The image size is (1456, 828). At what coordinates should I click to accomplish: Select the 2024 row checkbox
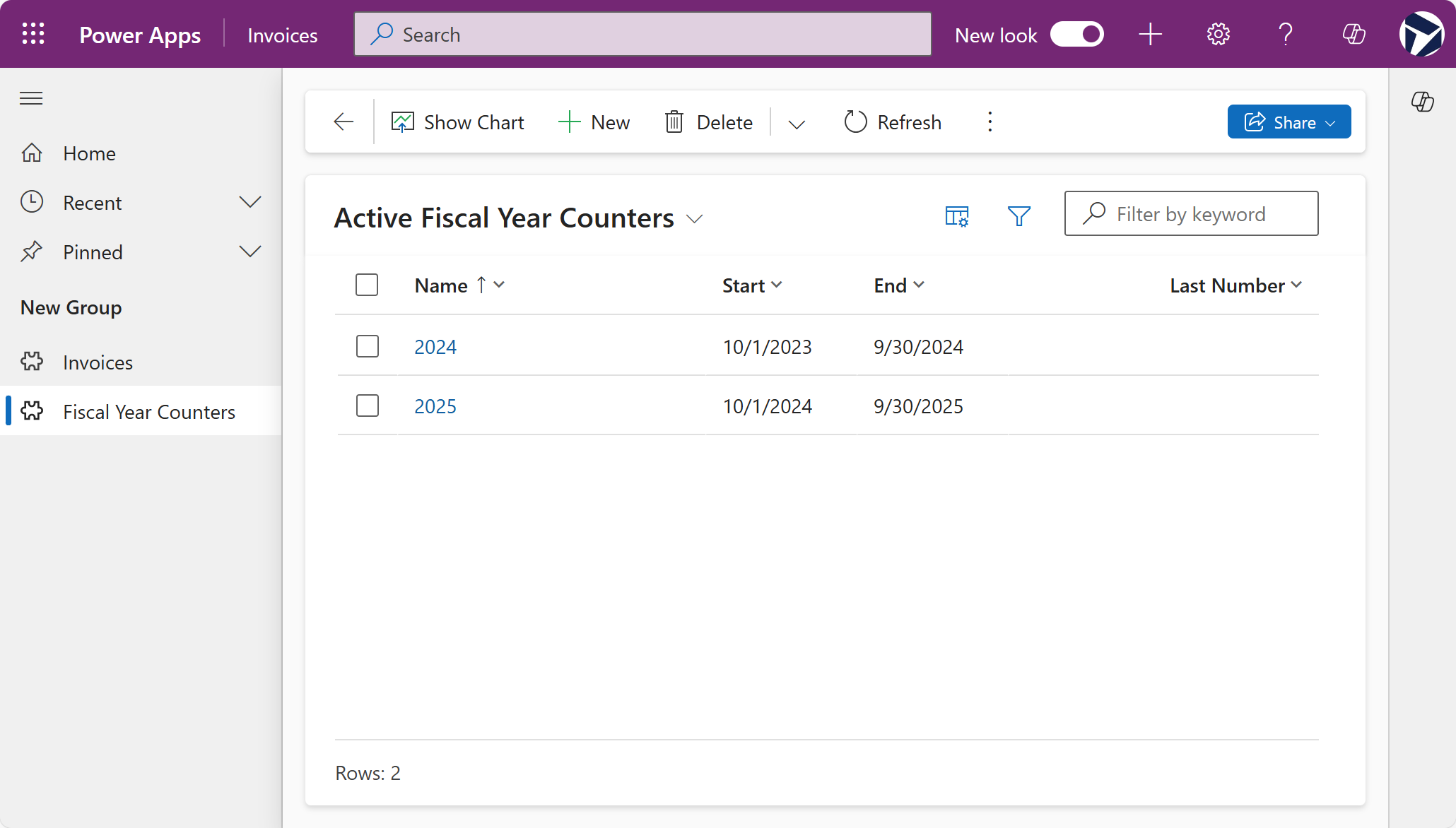(368, 346)
